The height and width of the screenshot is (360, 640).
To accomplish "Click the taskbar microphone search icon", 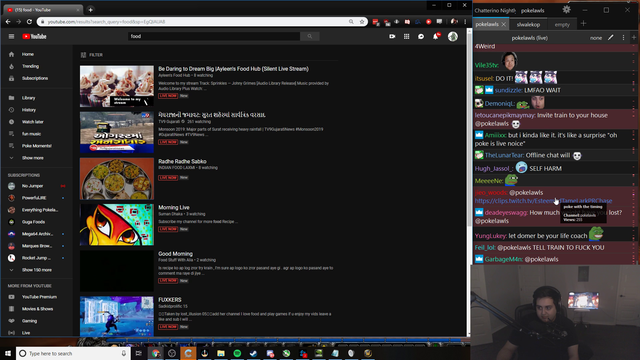I will point(124,353).
